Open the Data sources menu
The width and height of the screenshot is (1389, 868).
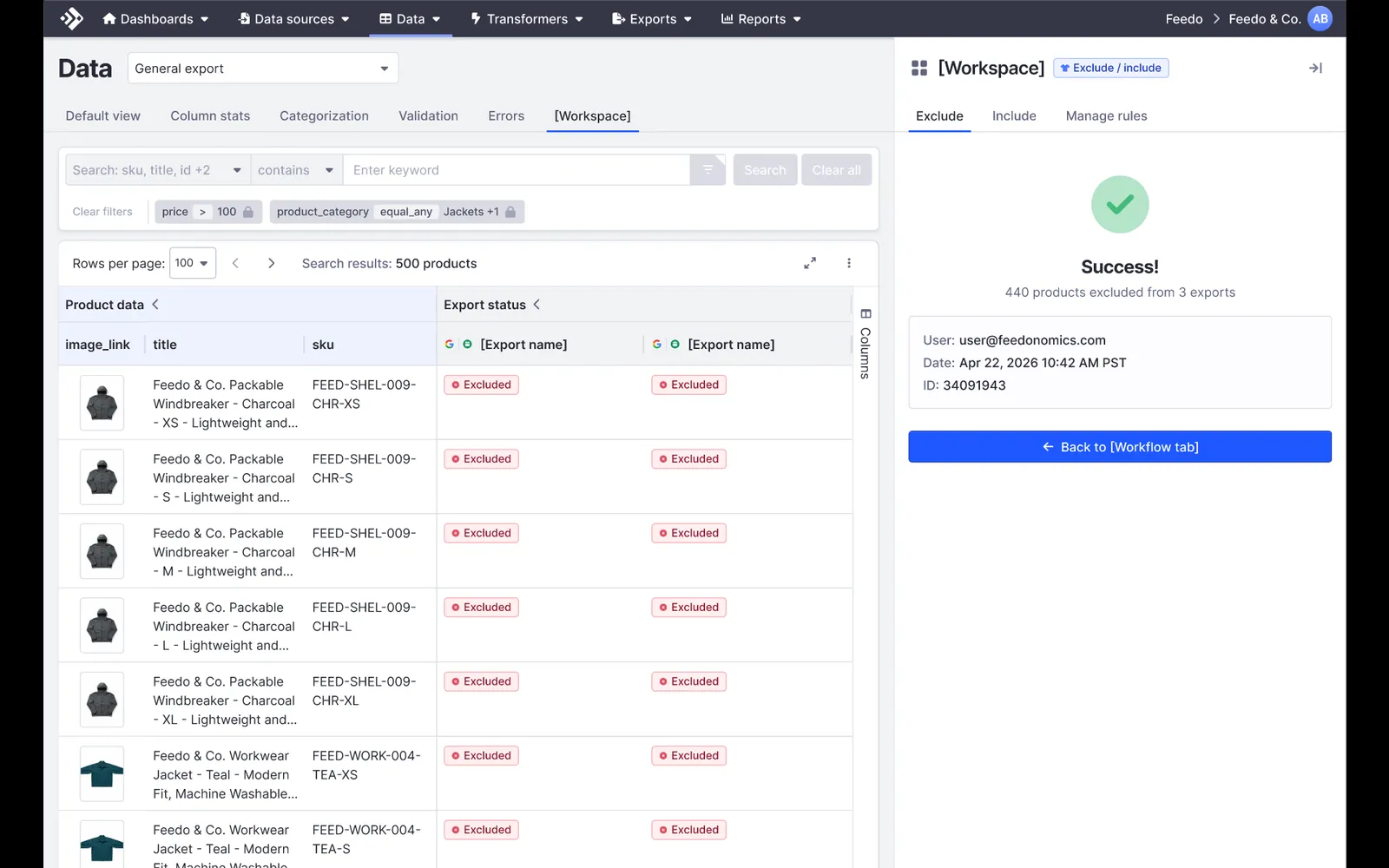tap(294, 18)
